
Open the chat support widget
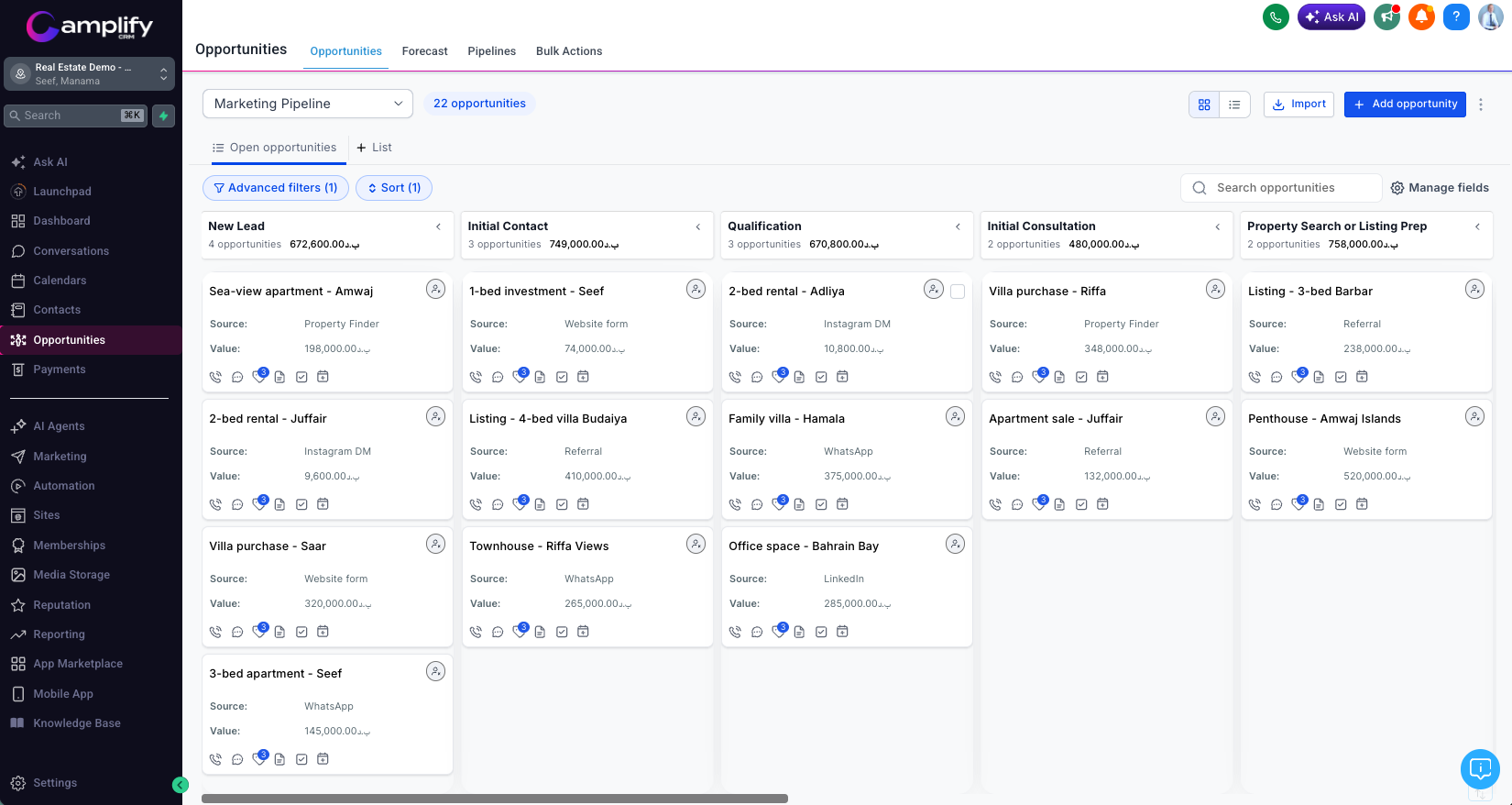coord(1480,769)
